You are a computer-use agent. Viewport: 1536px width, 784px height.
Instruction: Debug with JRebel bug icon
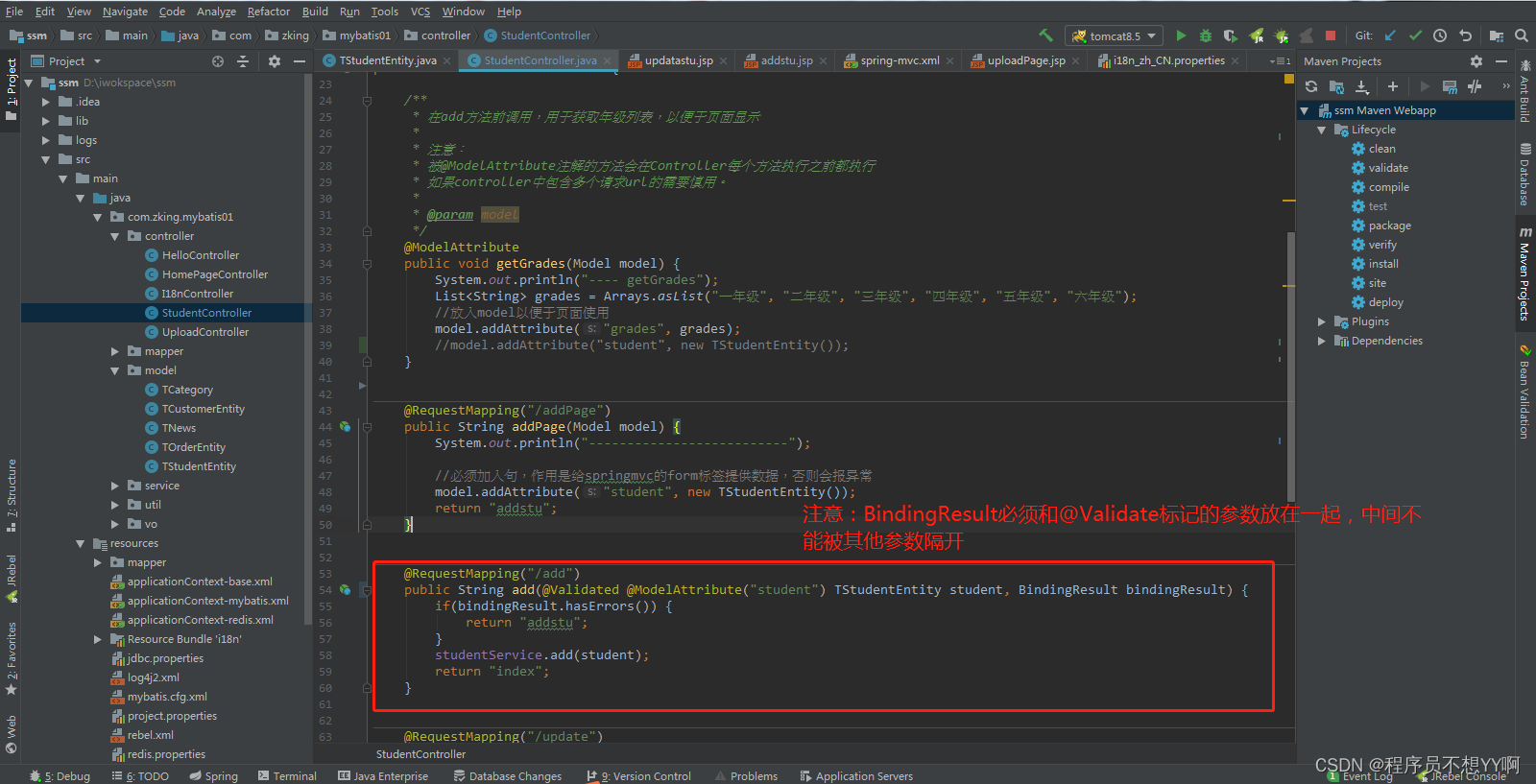tap(1281, 36)
